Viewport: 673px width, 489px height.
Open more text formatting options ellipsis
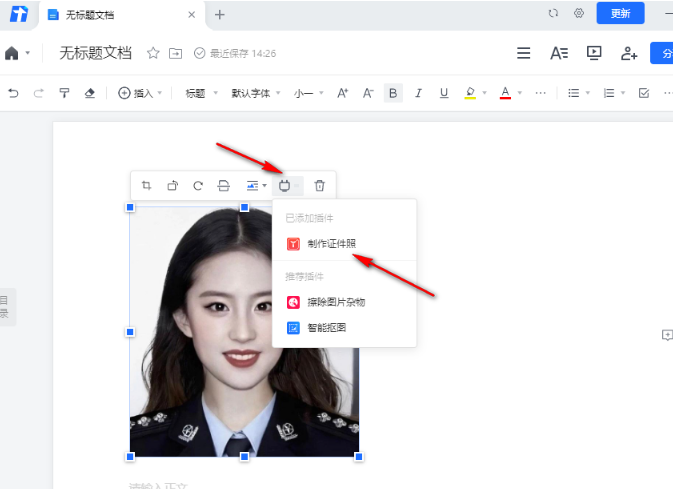540,93
